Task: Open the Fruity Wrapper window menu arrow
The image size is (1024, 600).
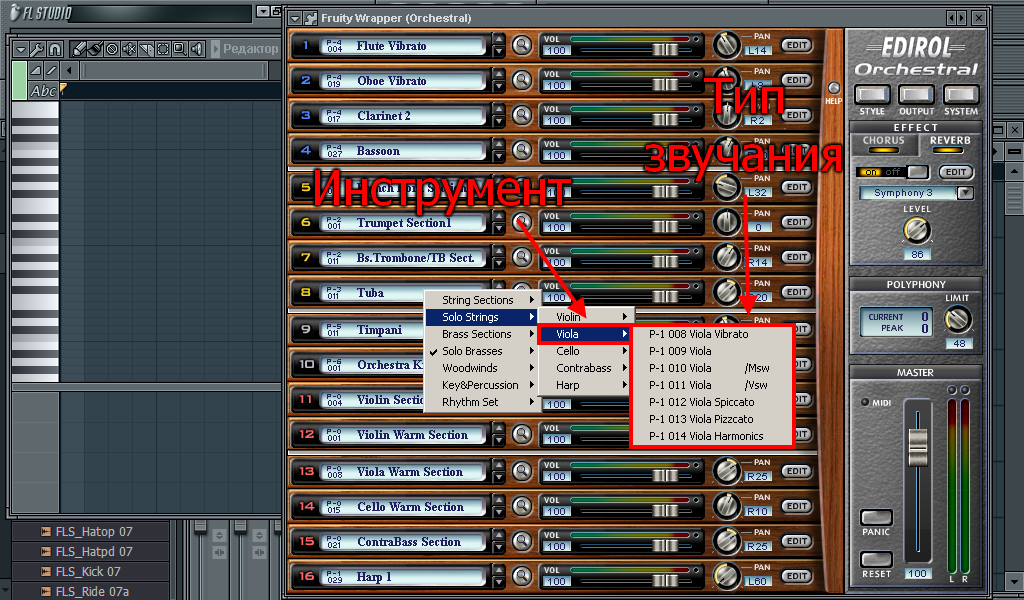Action: (x=295, y=18)
